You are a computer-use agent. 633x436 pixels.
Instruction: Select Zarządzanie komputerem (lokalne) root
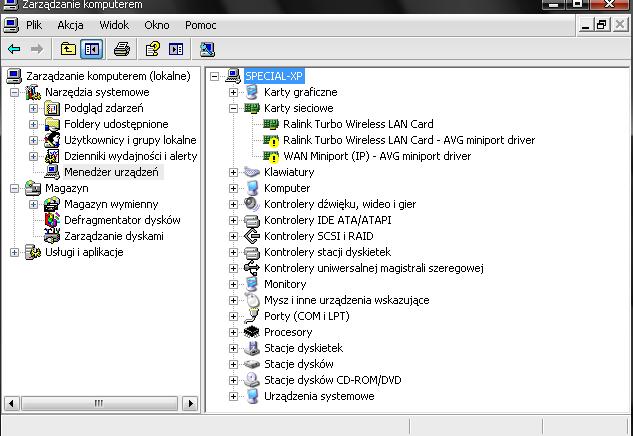pyautogui.click(x=108, y=76)
